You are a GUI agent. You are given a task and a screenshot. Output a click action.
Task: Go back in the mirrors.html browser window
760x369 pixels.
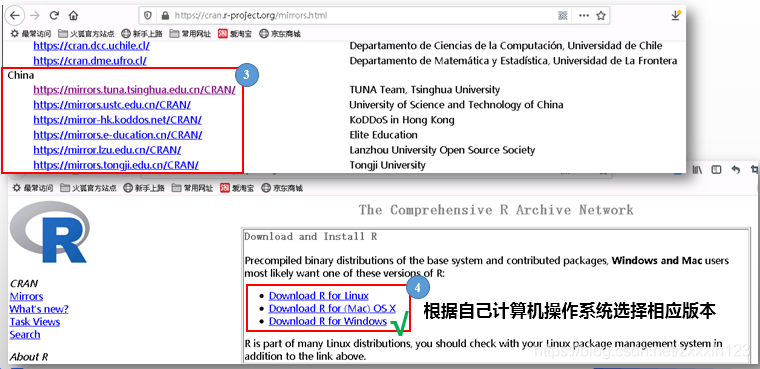tap(15, 16)
